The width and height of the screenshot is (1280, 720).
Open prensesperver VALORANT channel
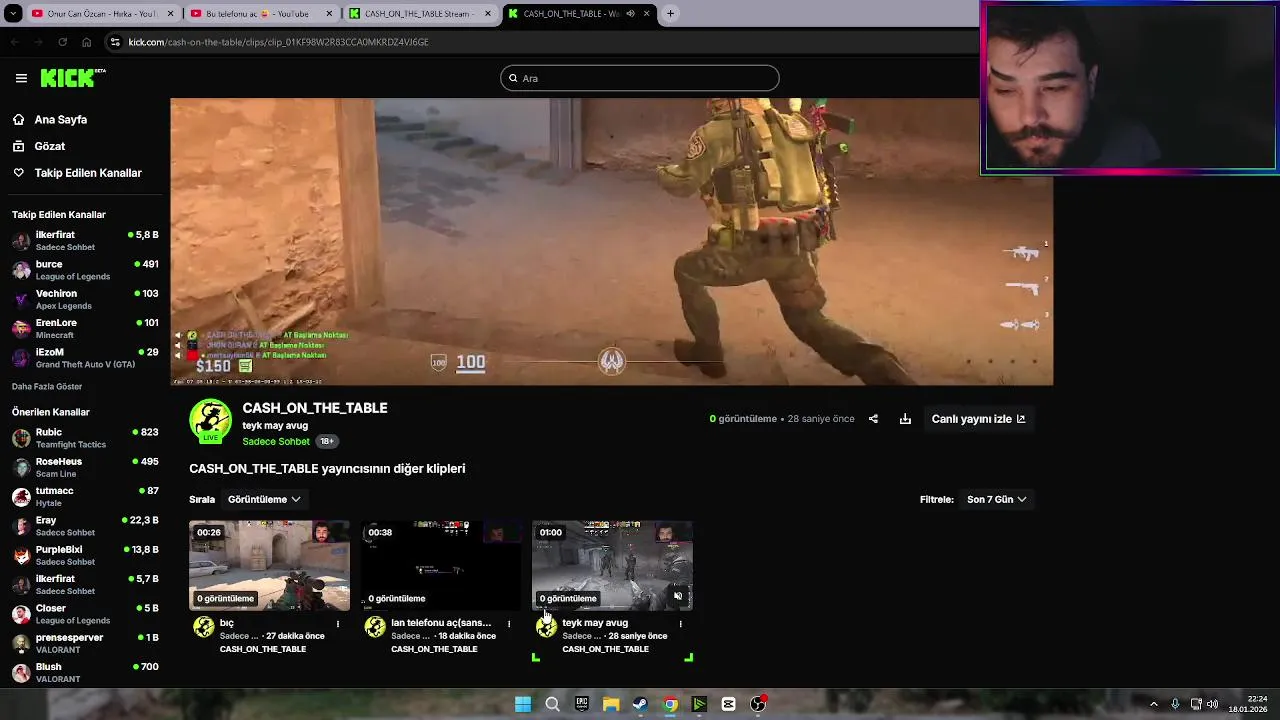pyautogui.click(x=85, y=643)
